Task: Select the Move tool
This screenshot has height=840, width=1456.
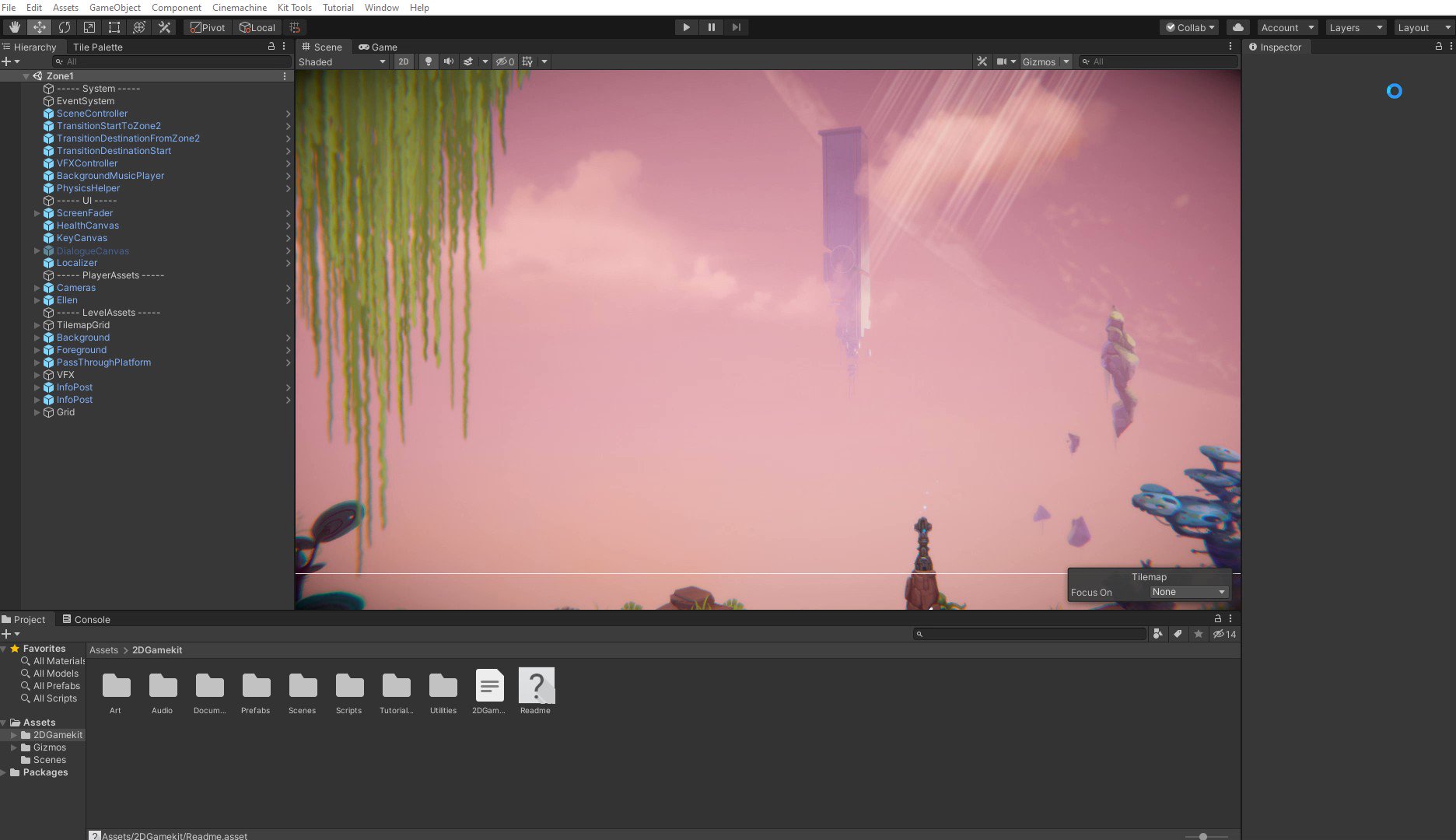Action: [39, 27]
